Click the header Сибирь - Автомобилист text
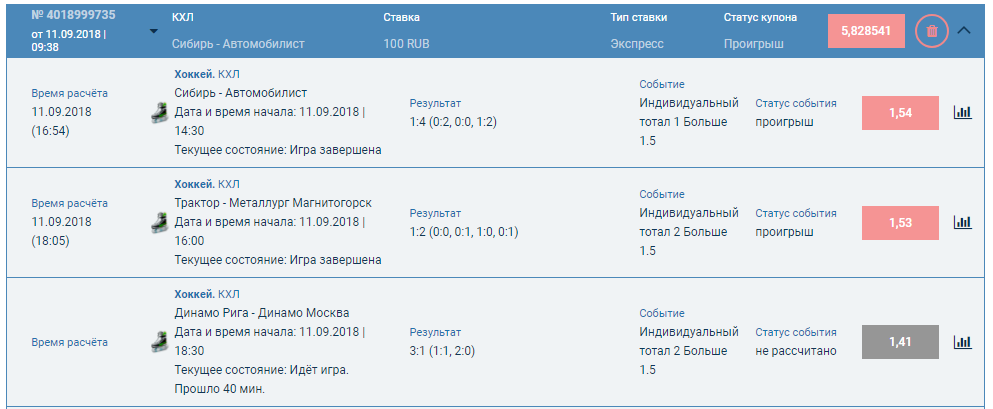Image resolution: width=993 pixels, height=409 pixels. [x=238, y=44]
